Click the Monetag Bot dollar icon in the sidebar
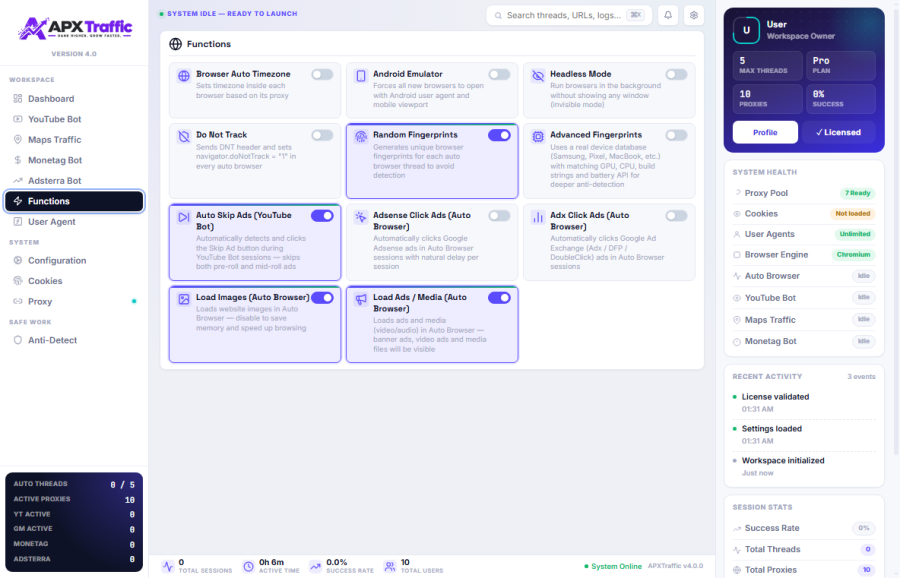The height and width of the screenshot is (578, 900). pyautogui.click(x=18, y=160)
